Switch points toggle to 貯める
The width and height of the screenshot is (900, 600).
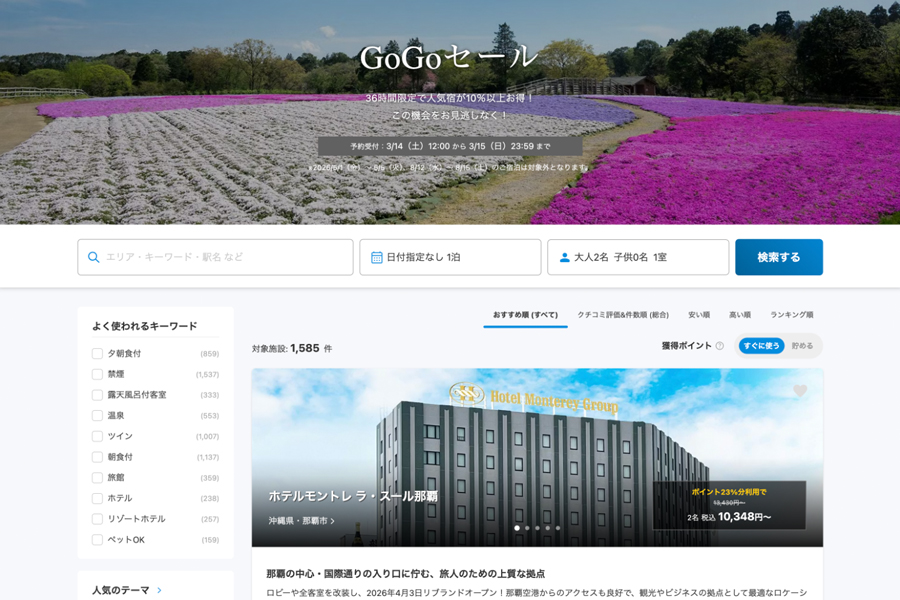[802, 346]
